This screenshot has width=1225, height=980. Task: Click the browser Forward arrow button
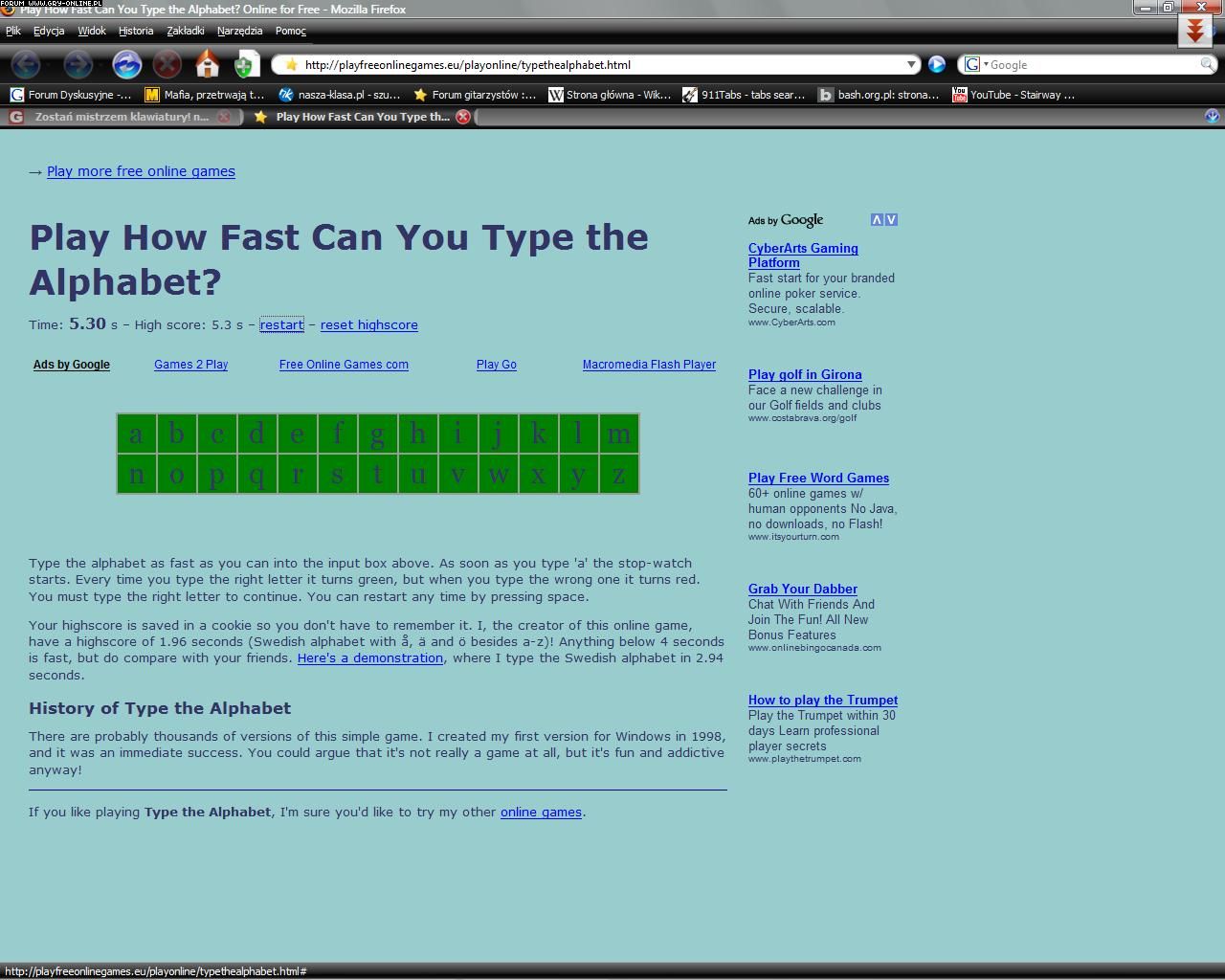pyautogui.click(x=78, y=64)
